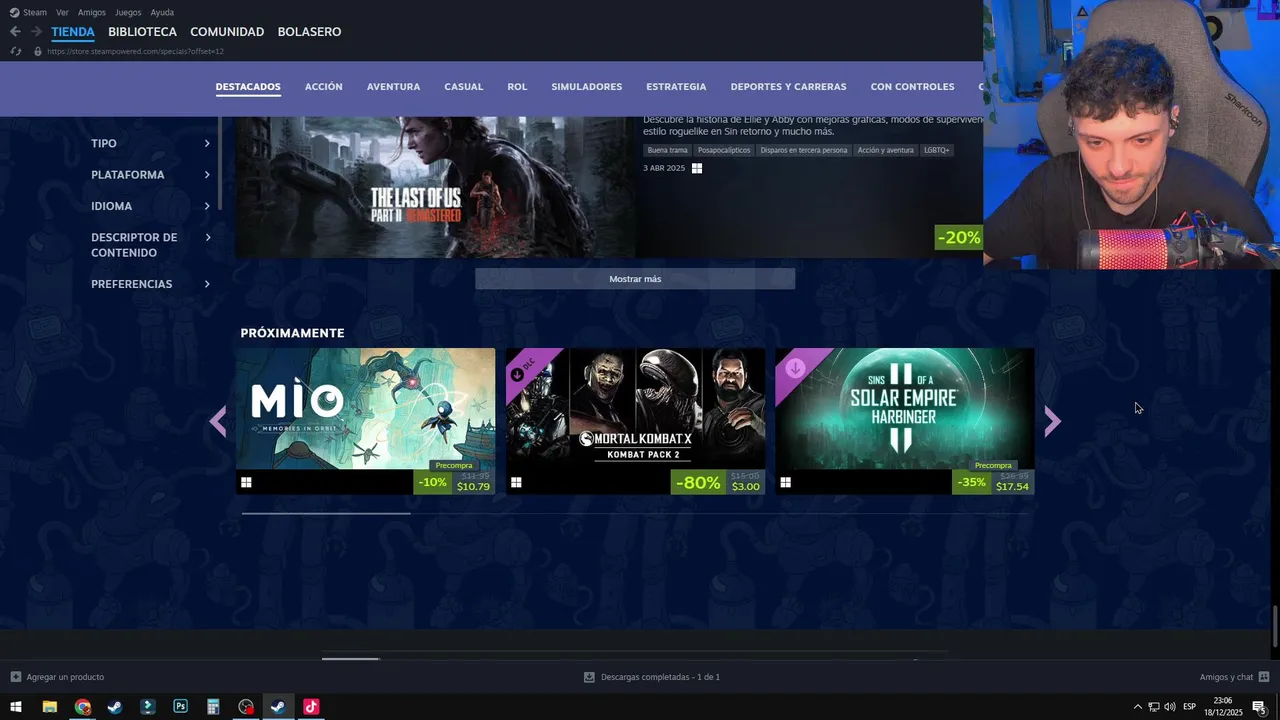Open the BOLASERO profile section
1280x720 pixels.
pyautogui.click(x=309, y=32)
